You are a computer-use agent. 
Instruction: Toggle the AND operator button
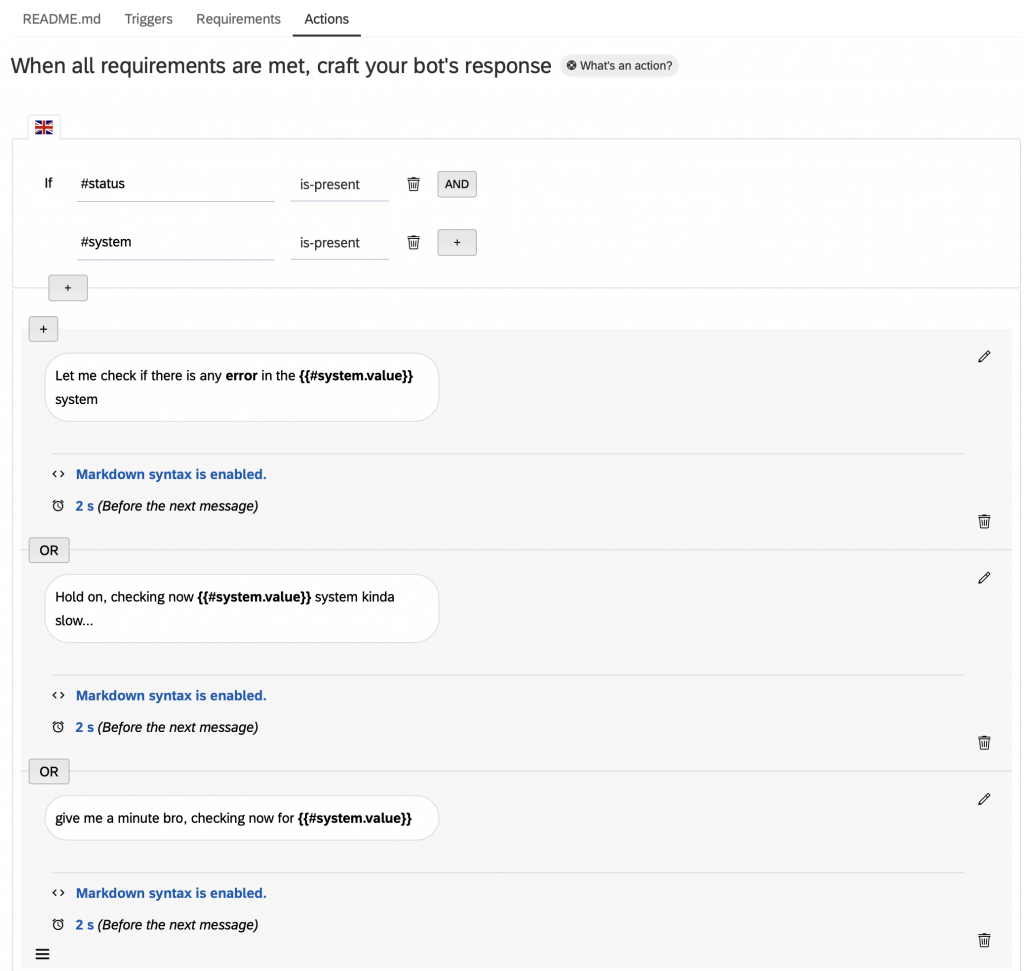point(457,184)
